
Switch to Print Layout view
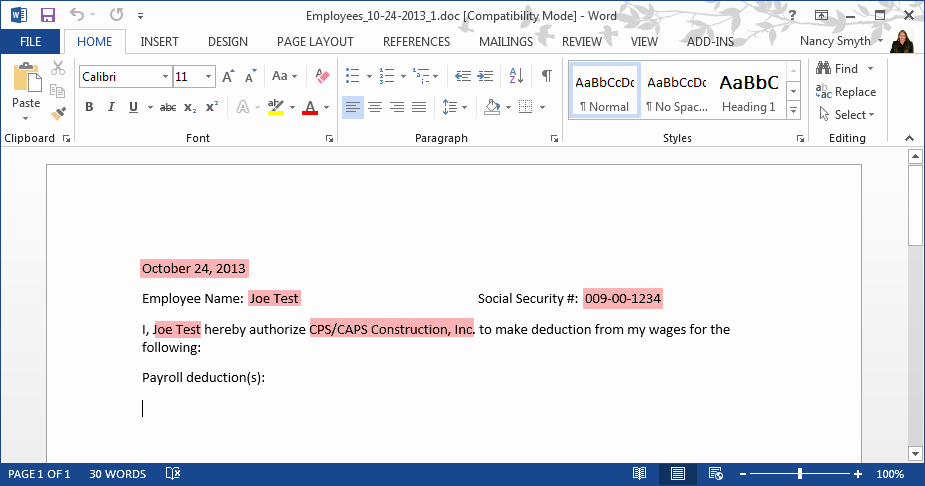click(x=678, y=474)
